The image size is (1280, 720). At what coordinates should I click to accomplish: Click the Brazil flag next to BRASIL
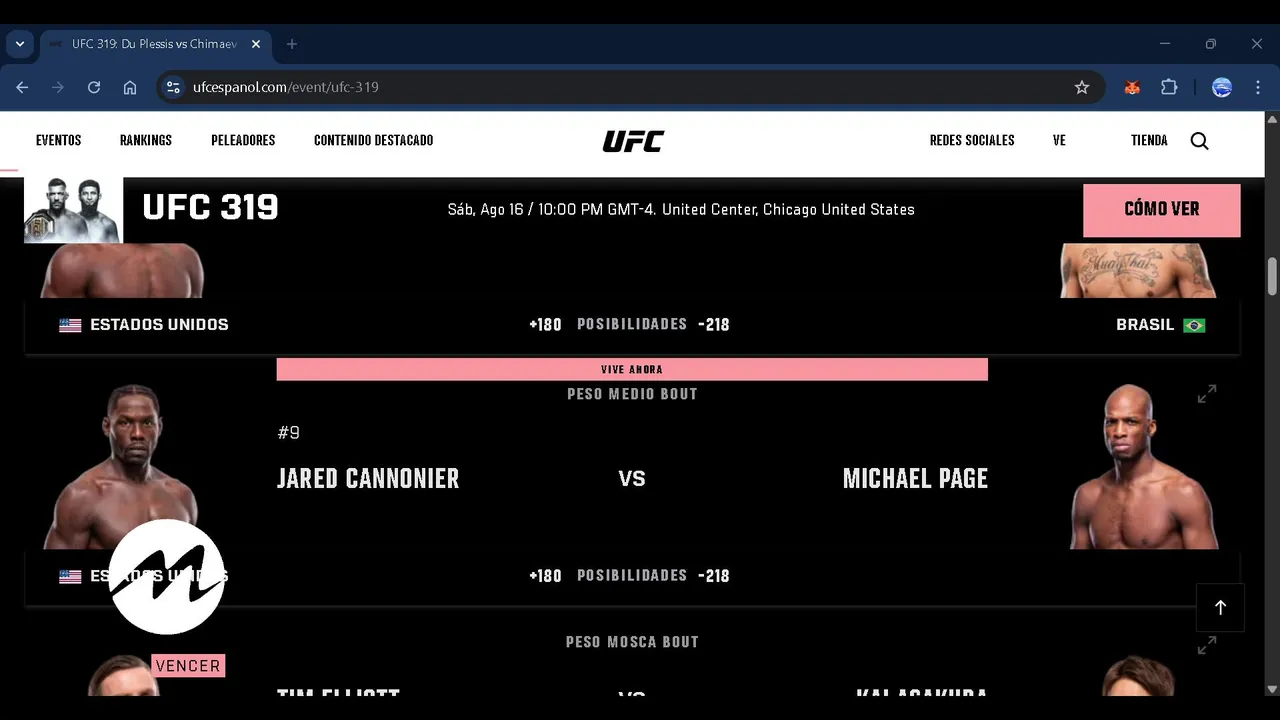coord(1194,325)
